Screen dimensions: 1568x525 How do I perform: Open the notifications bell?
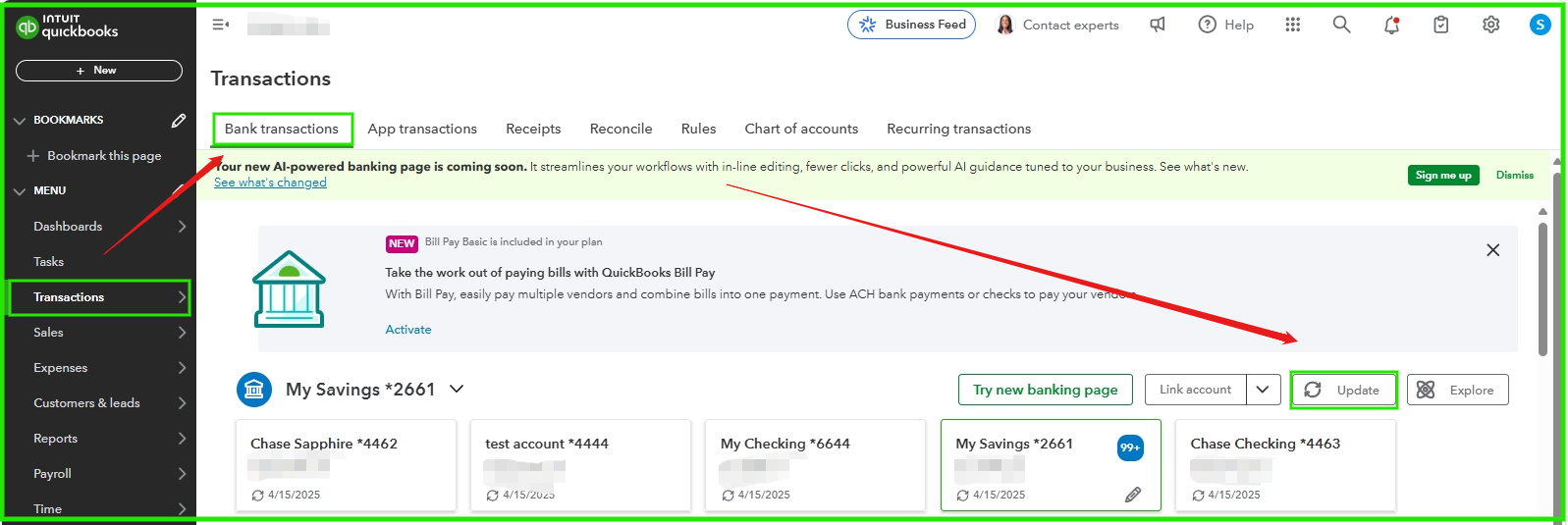[x=1391, y=25]
